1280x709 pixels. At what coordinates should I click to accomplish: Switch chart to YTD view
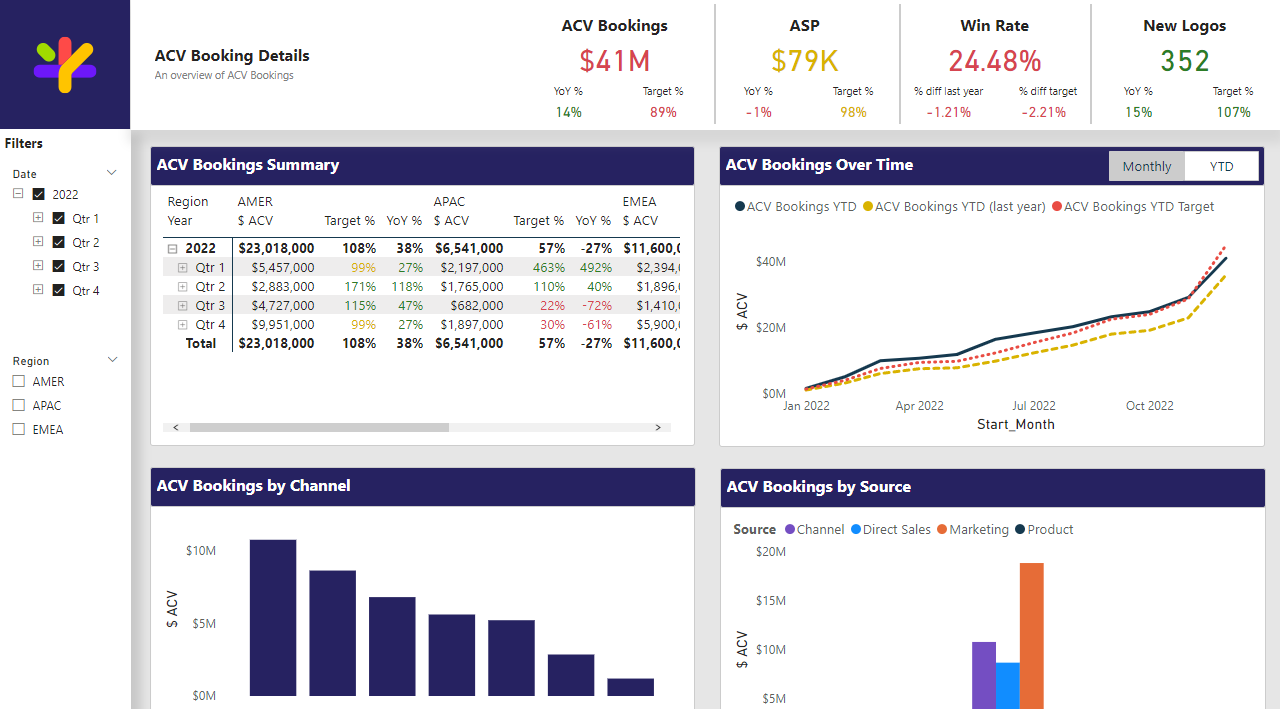point(1221,166)
